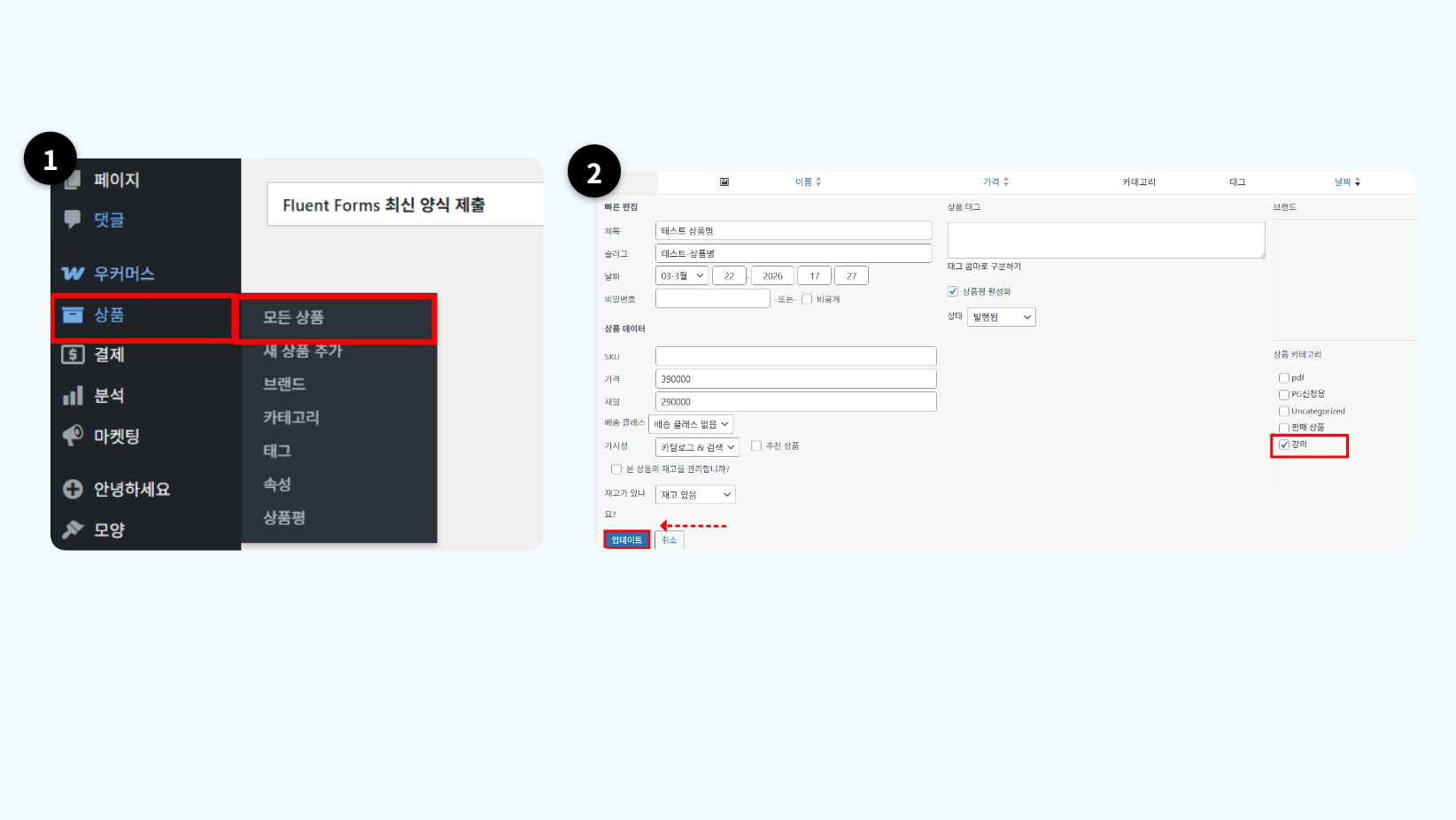Toggle the 강의 category checkbox
Viewport: 1456px width, 820px height.
pos(1284,445)
